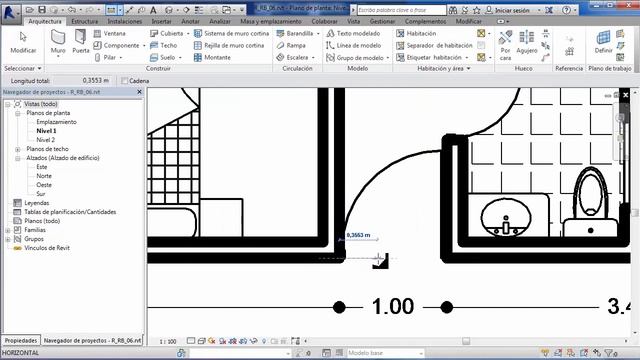Select the Agujero shaft tool
This screenshot has height=360, width=640.
click(x=527, y=42)
